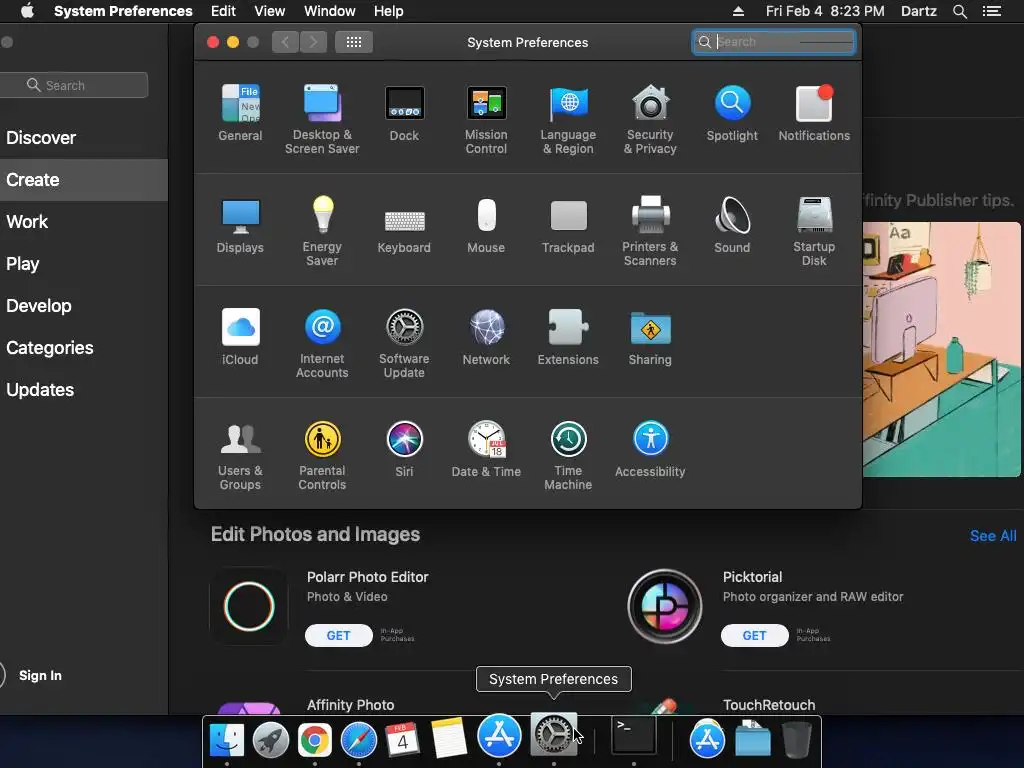Click the App Store sidebar search field
The width and height of the screenshot is (1024, 768).
click(x=74, y=85)
